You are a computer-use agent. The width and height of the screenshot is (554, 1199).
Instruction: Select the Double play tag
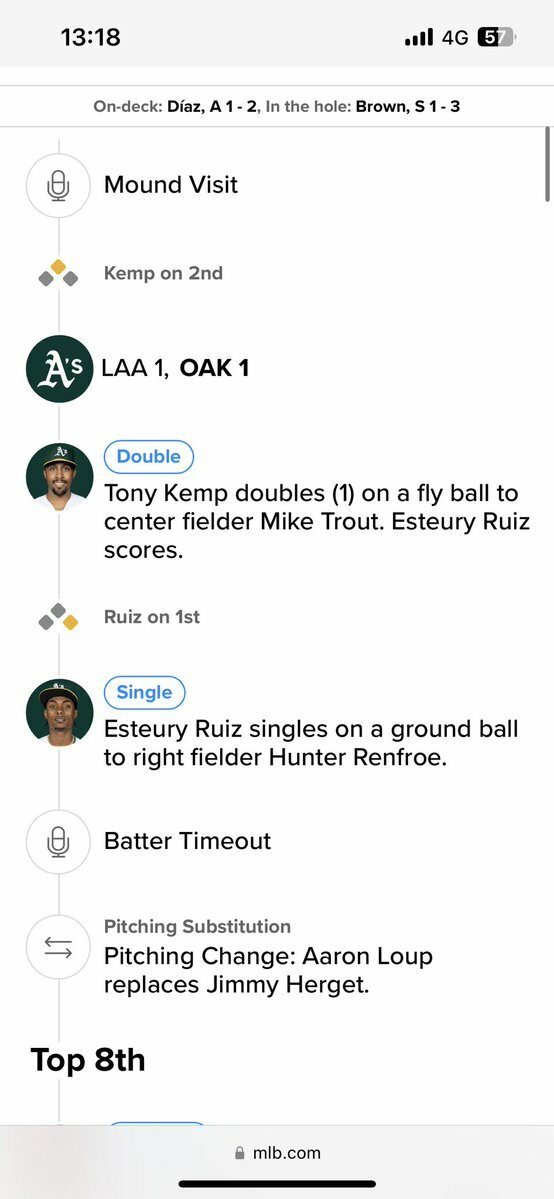coord(148,457)
